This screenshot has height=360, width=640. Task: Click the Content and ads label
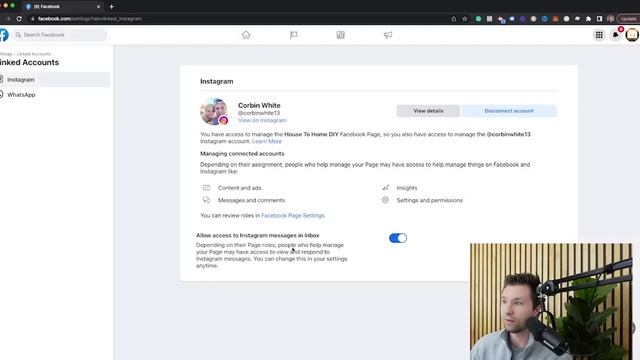(240, 188)
